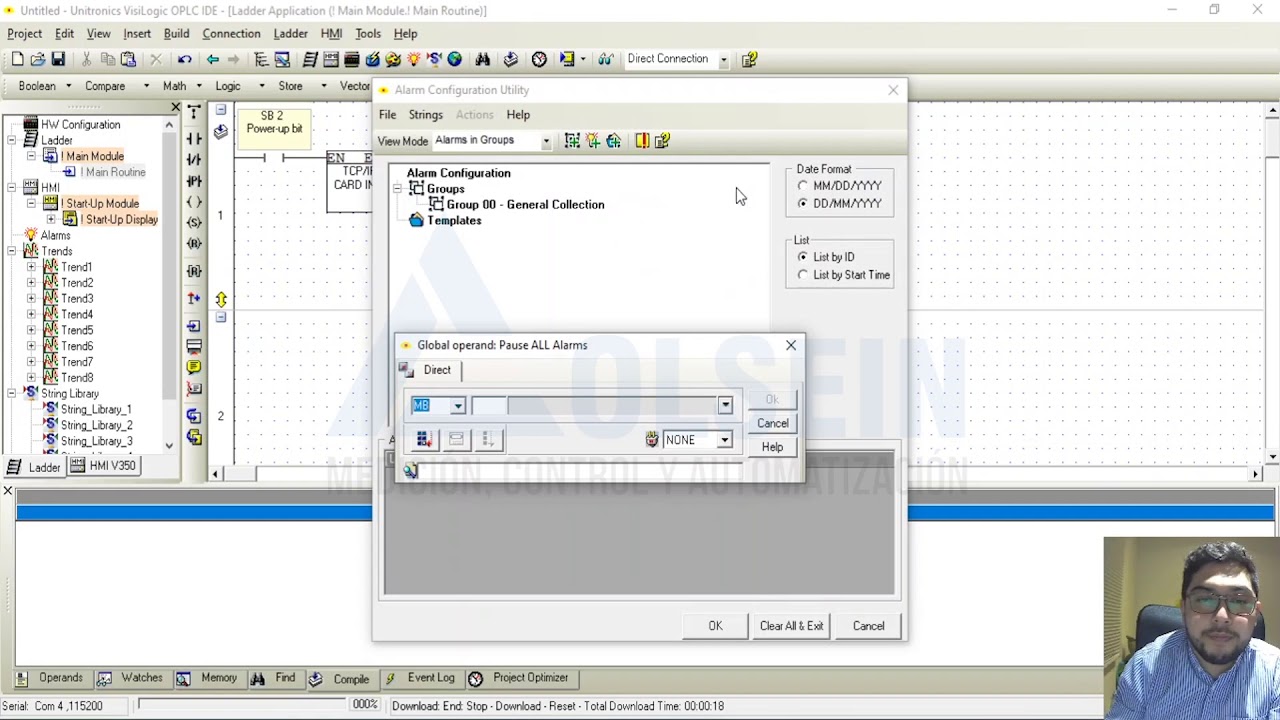Select the Direct tab in operand dialog
Screen dimensions: 1280x720
437,370
